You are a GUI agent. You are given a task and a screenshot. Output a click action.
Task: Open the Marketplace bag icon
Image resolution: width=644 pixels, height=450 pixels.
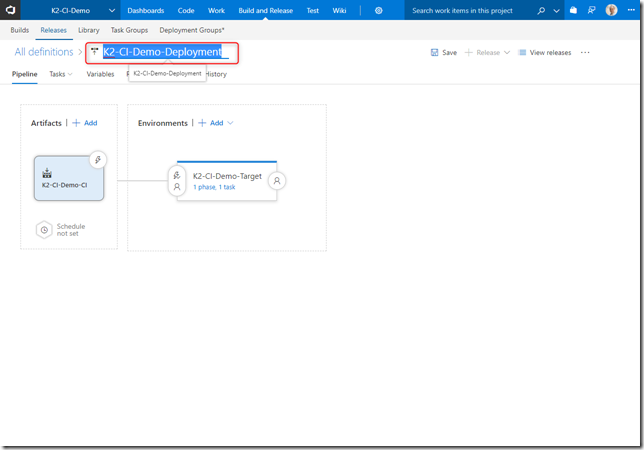(573, 10)
